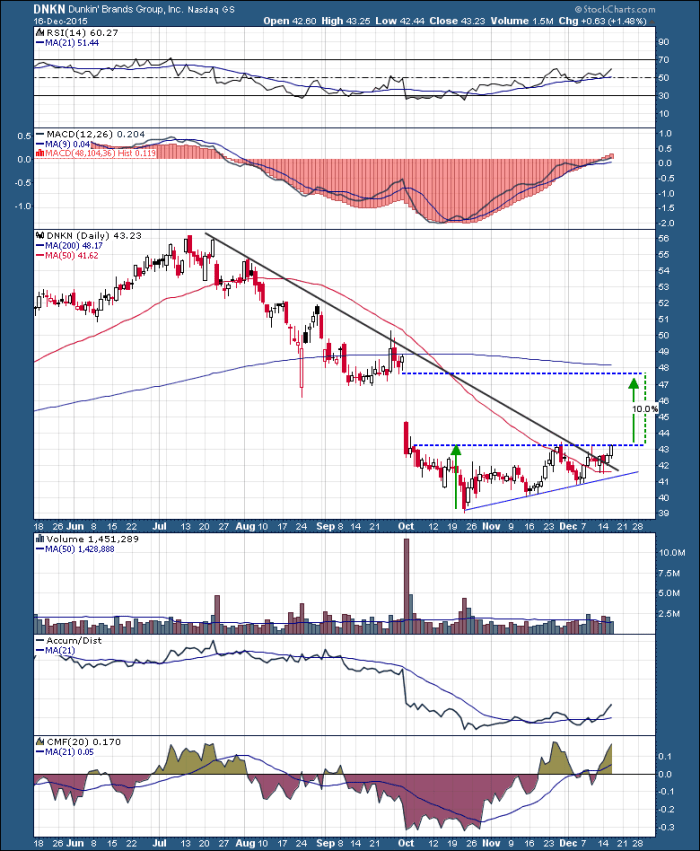
Task: Click the 70 level on the RSI axis
Action: 664,60
